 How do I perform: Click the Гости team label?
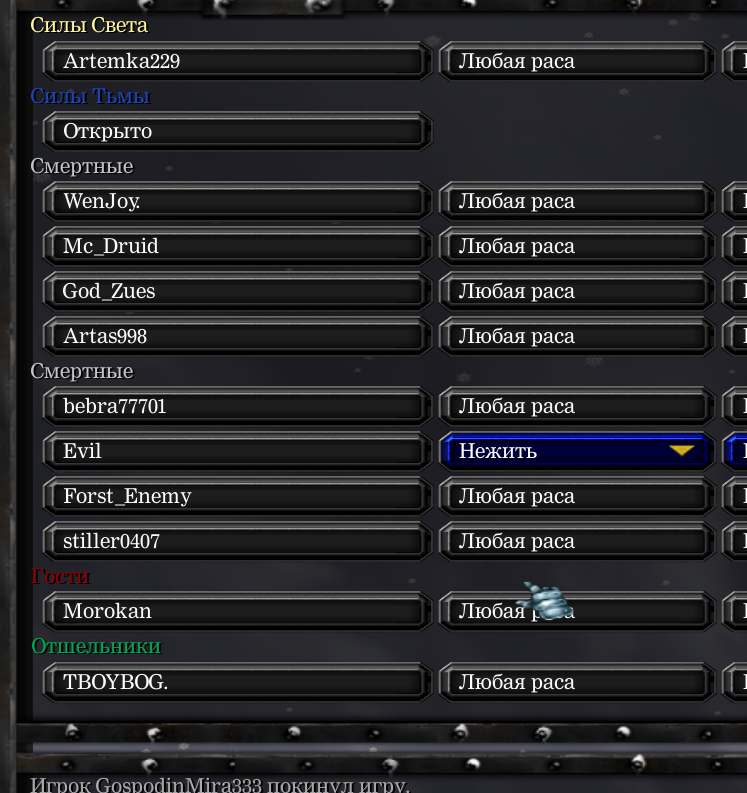60,576
